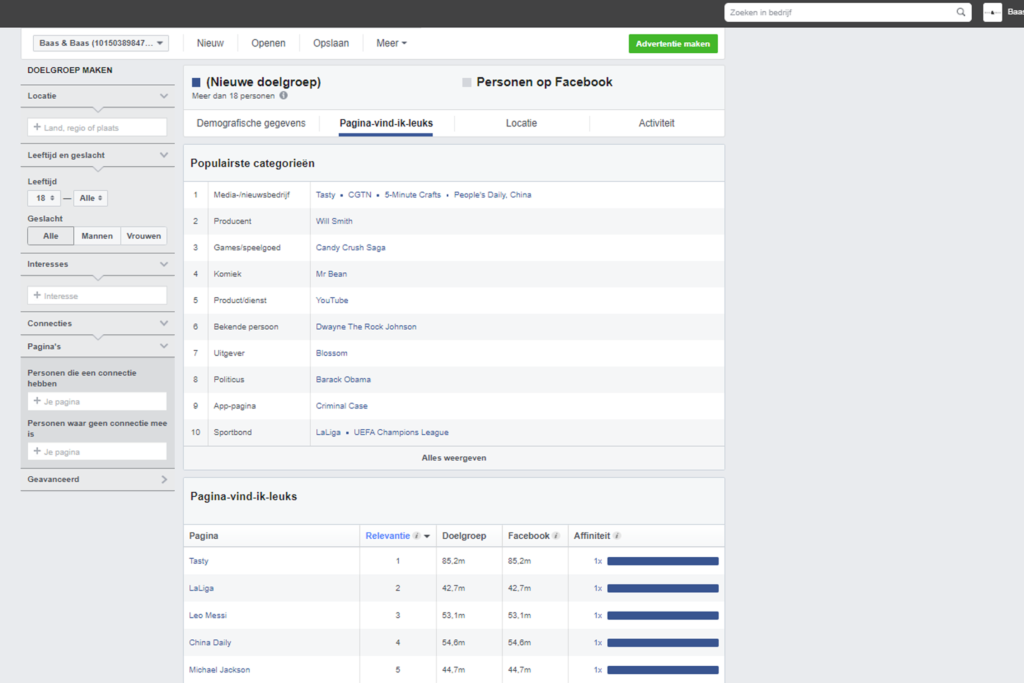Open the Will Smith page link
Viewport: 1024px width, 683px height.
pos(334,221)
